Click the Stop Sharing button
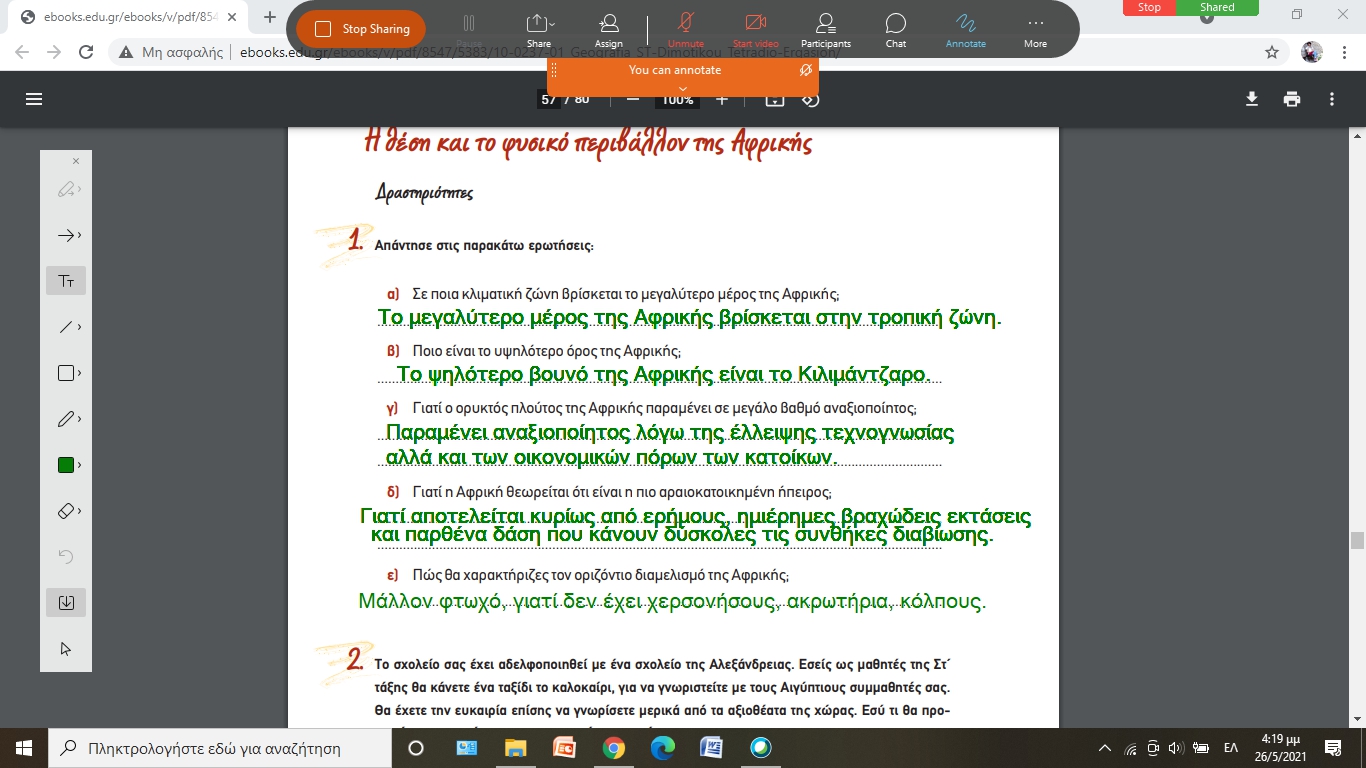This screenshot has width=1366, height=768. coord(361,29)
